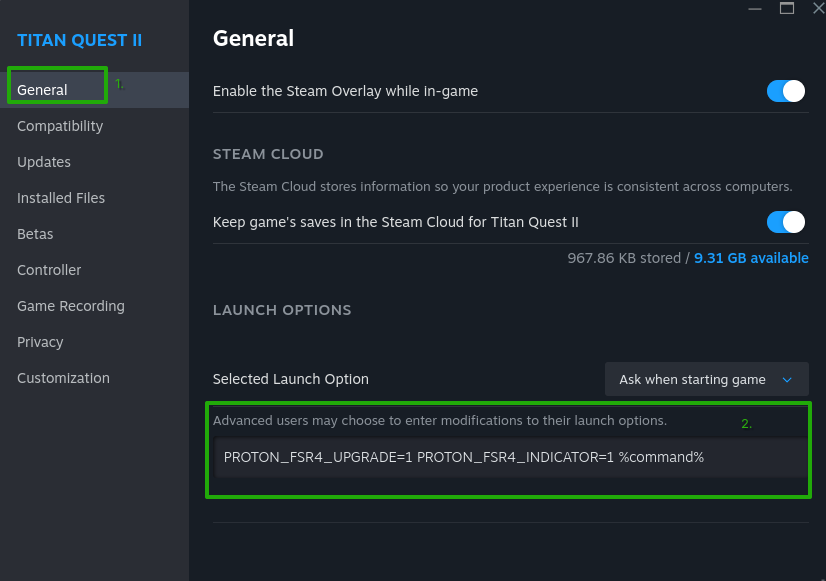Click into the launch options text field
The width and height of the screenshot is (826, 581).
[510, 457]
